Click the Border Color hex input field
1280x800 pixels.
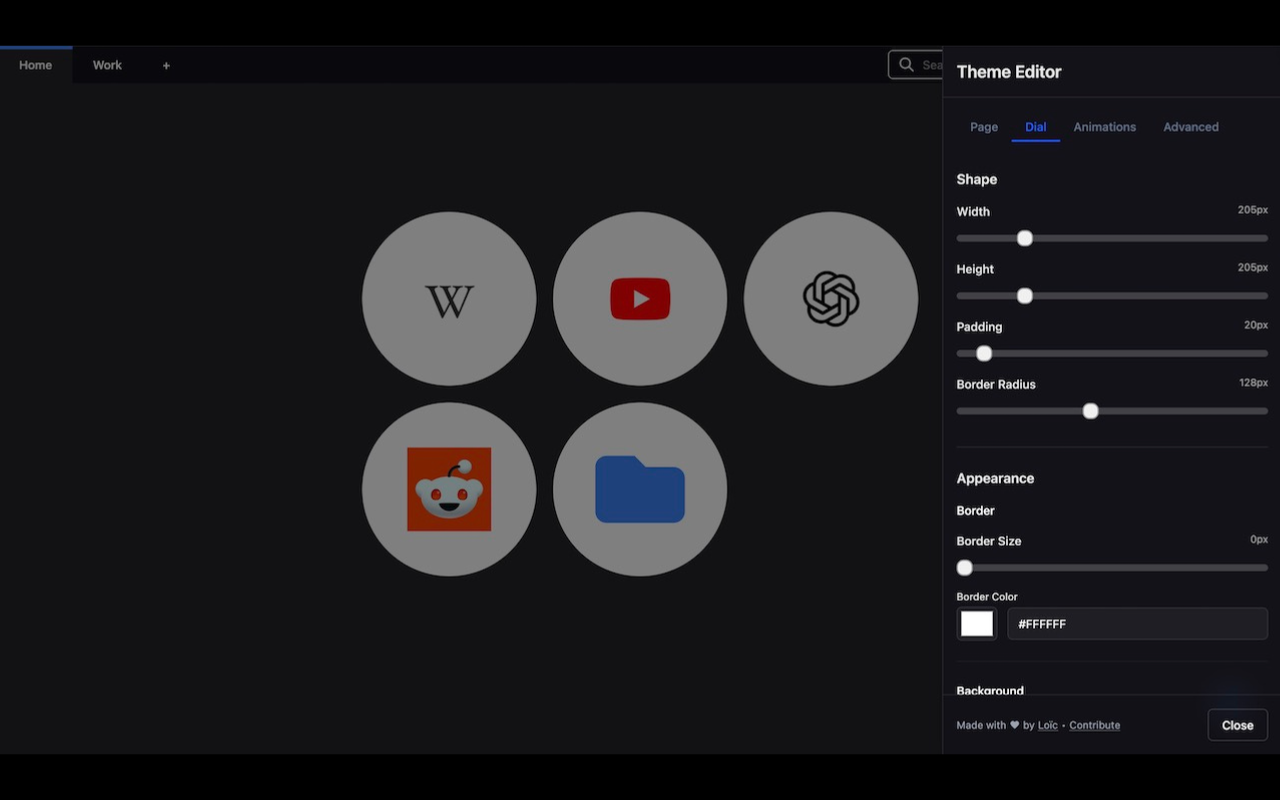[1137, 624]
